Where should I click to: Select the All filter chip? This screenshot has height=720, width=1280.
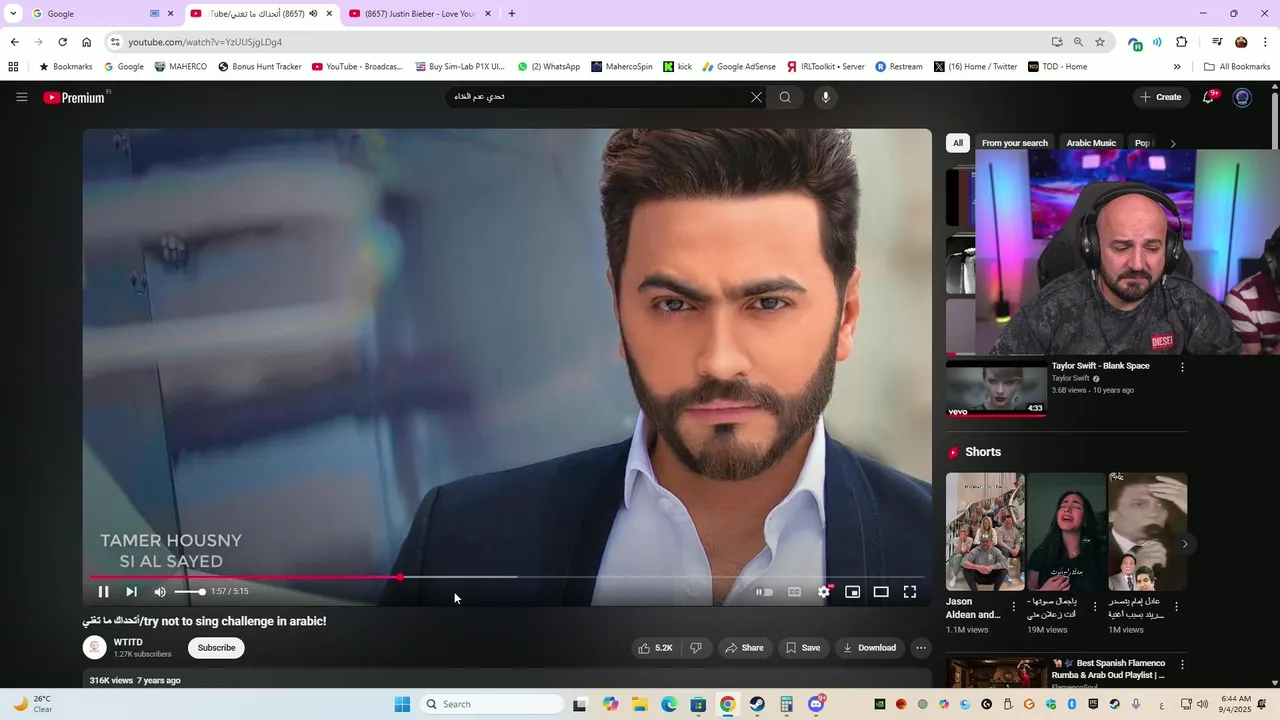coord(958,143)
